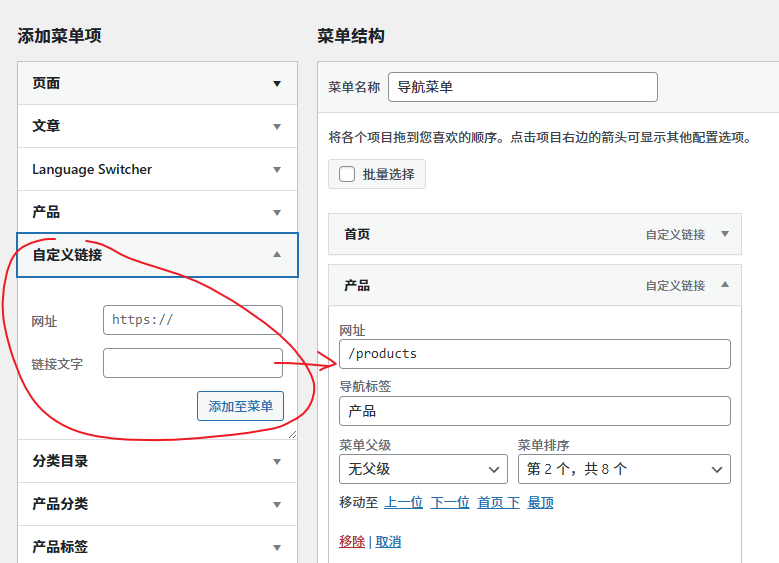The width and height of the screenshot is (779, 563).
Task: Move item with 上一位 link
Action: (404, 503)
